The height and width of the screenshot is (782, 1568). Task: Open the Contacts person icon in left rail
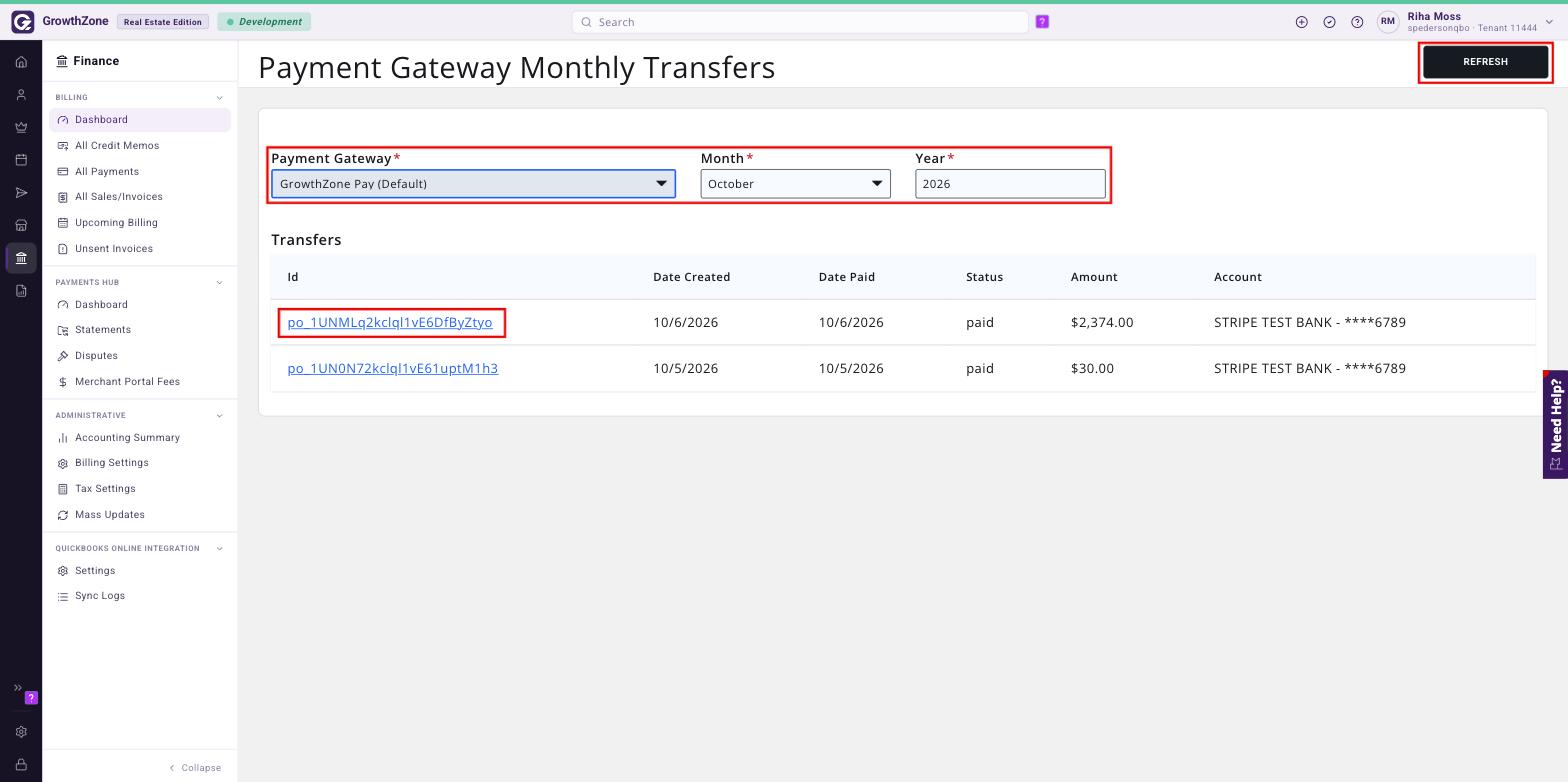click(x=21, y=95)
